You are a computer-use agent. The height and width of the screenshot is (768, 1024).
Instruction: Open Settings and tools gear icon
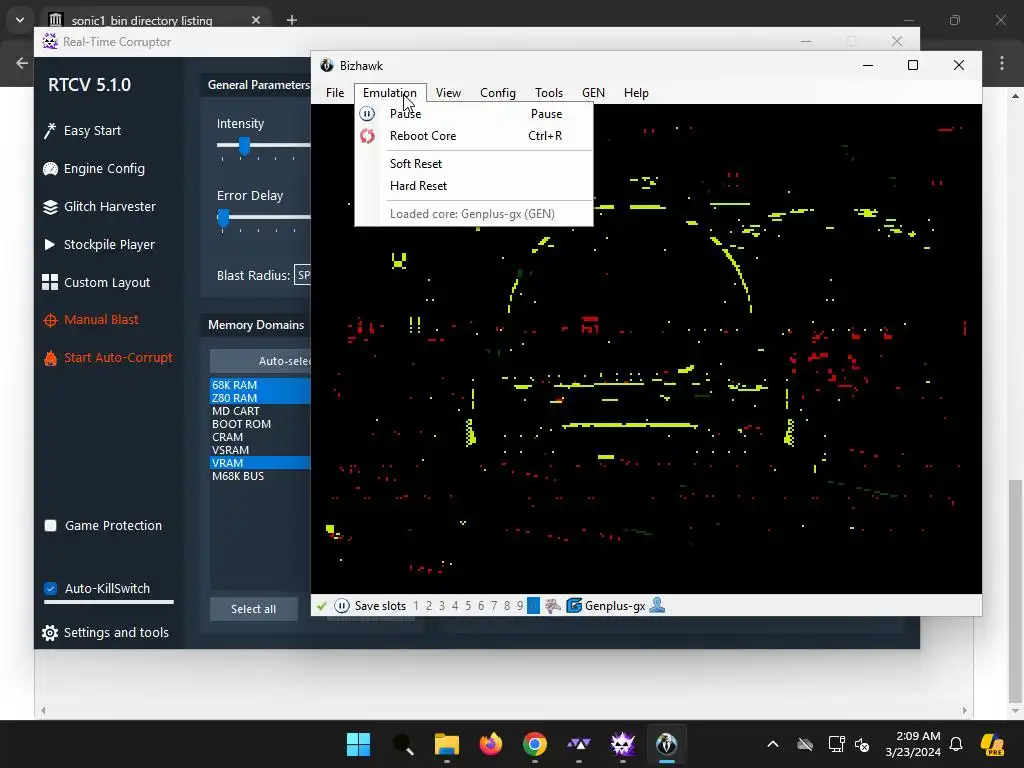point(50,633)
